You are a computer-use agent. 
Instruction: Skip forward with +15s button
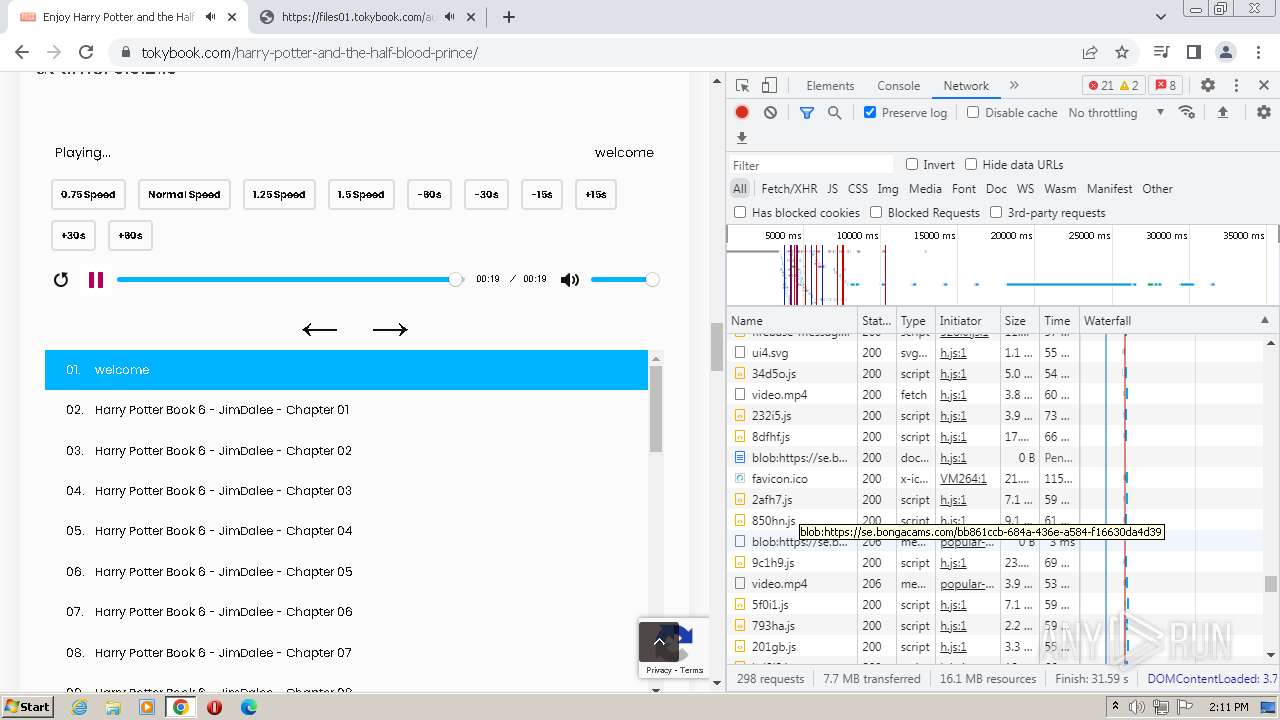tap(596, 195)
